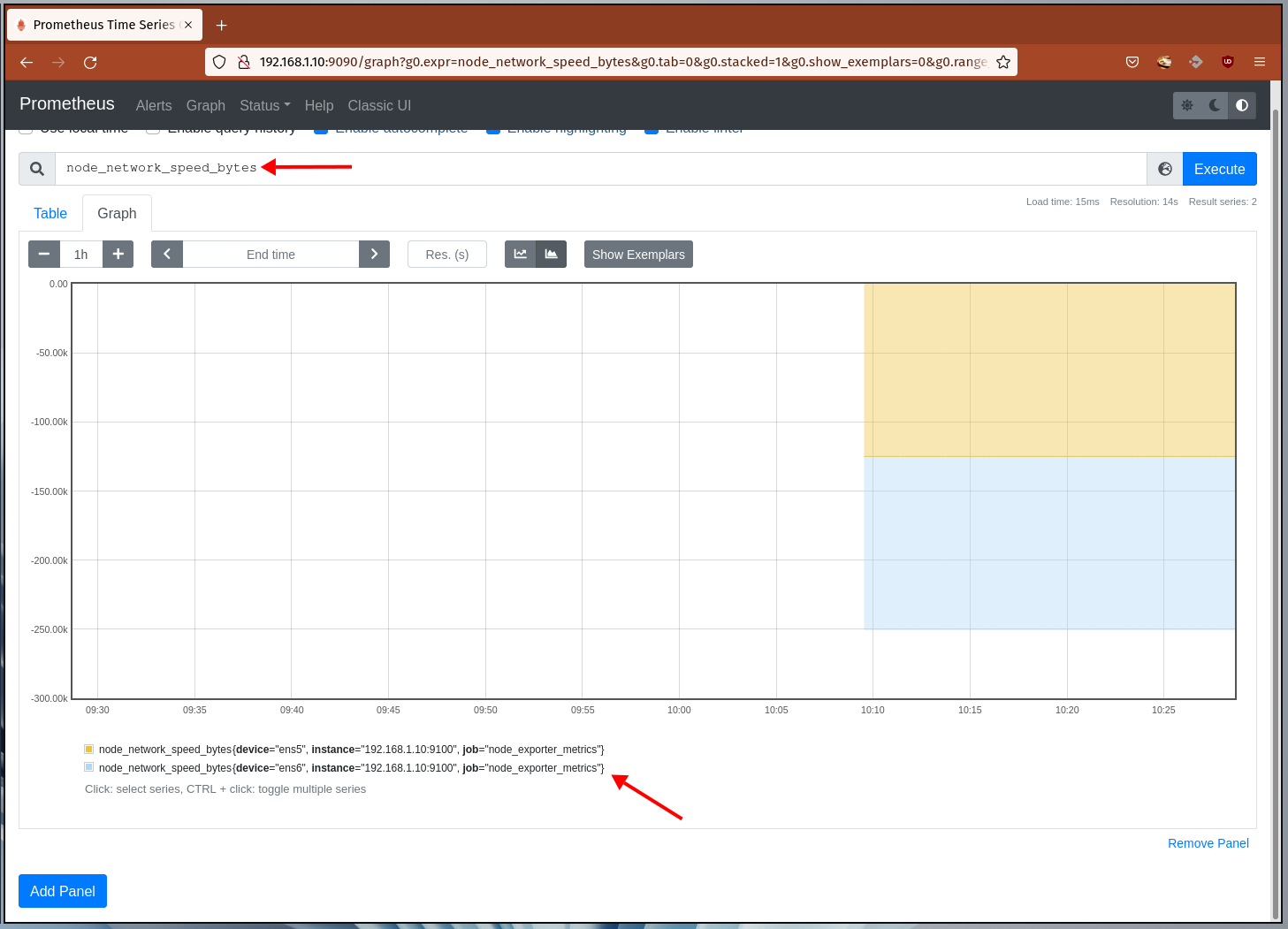This screenshot has height=929, width=1288.
Task: Click the Res. (s) resolution input
Action: click(x=447, y=255)
